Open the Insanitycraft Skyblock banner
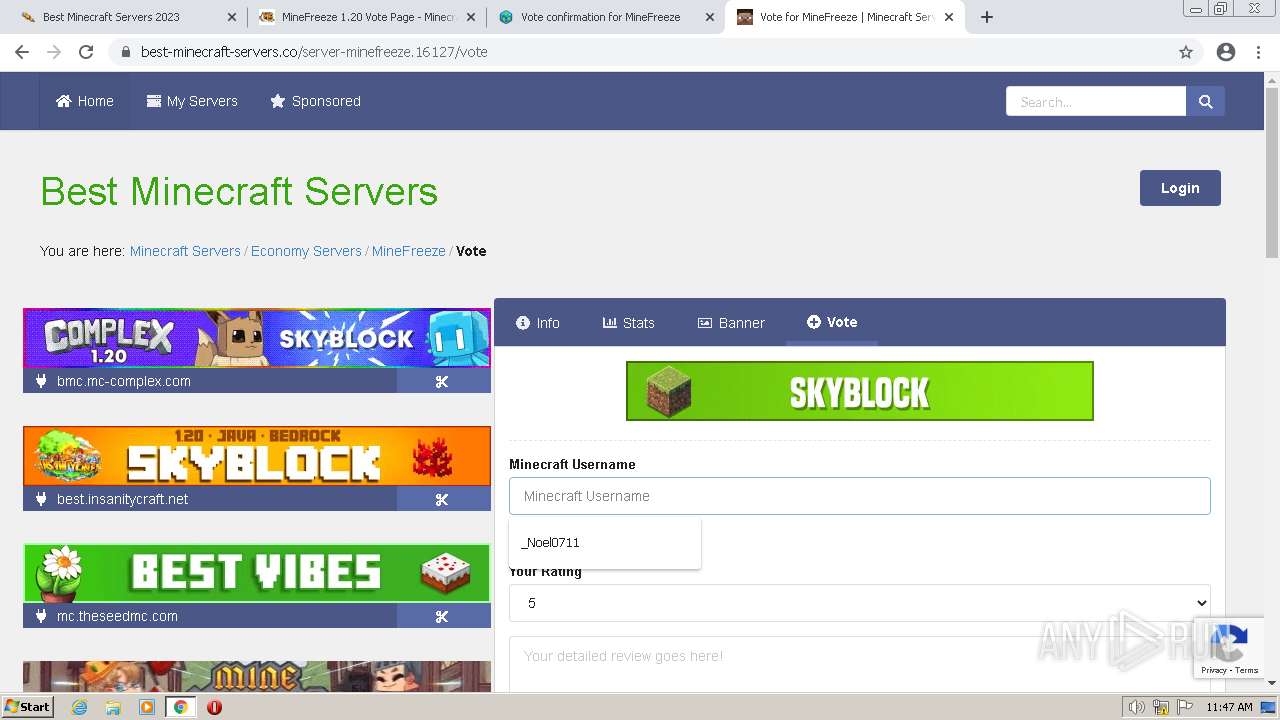Viewport: 1280px width, 720px height. coord(257,456)
